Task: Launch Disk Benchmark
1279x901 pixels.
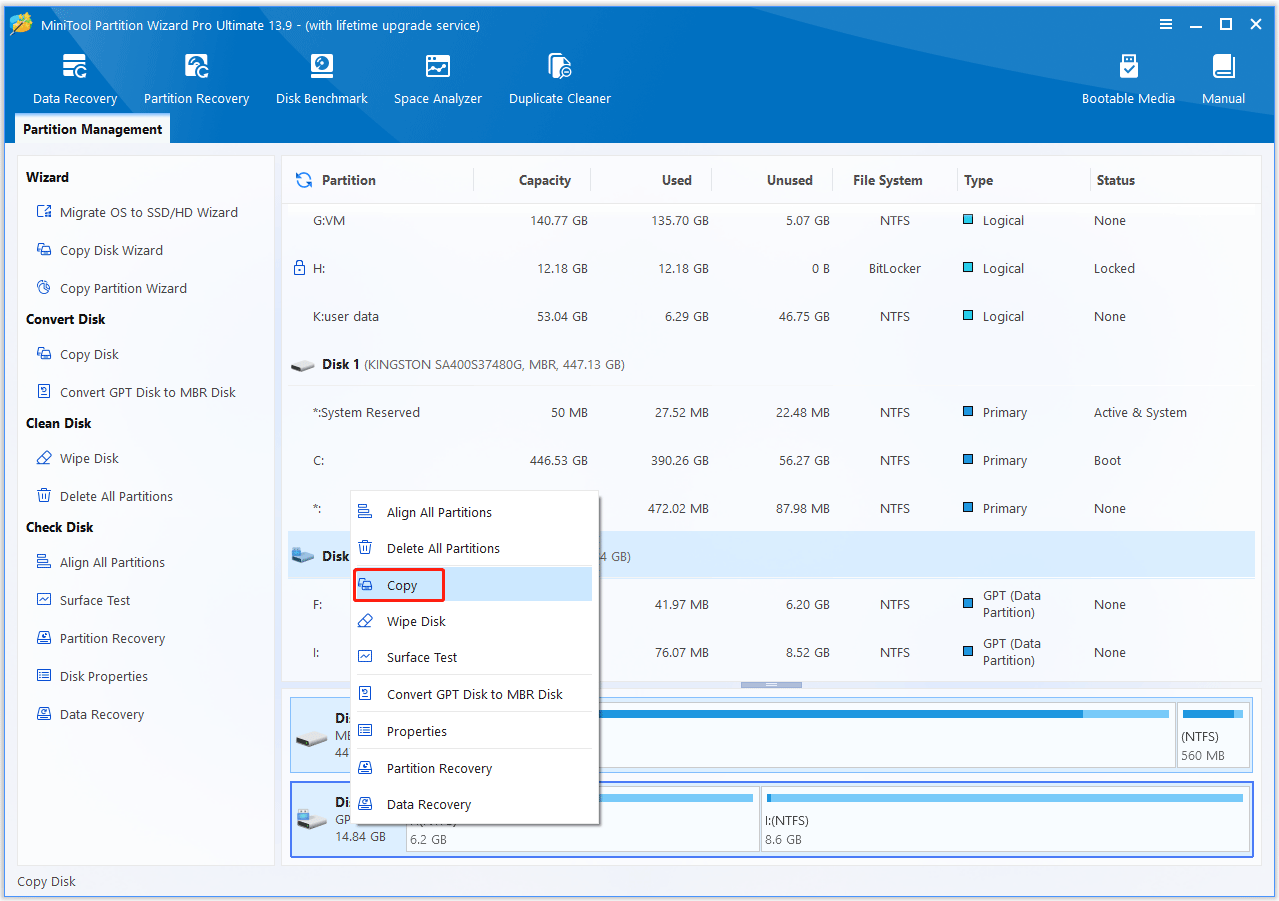Action: [x=322, y=79]
